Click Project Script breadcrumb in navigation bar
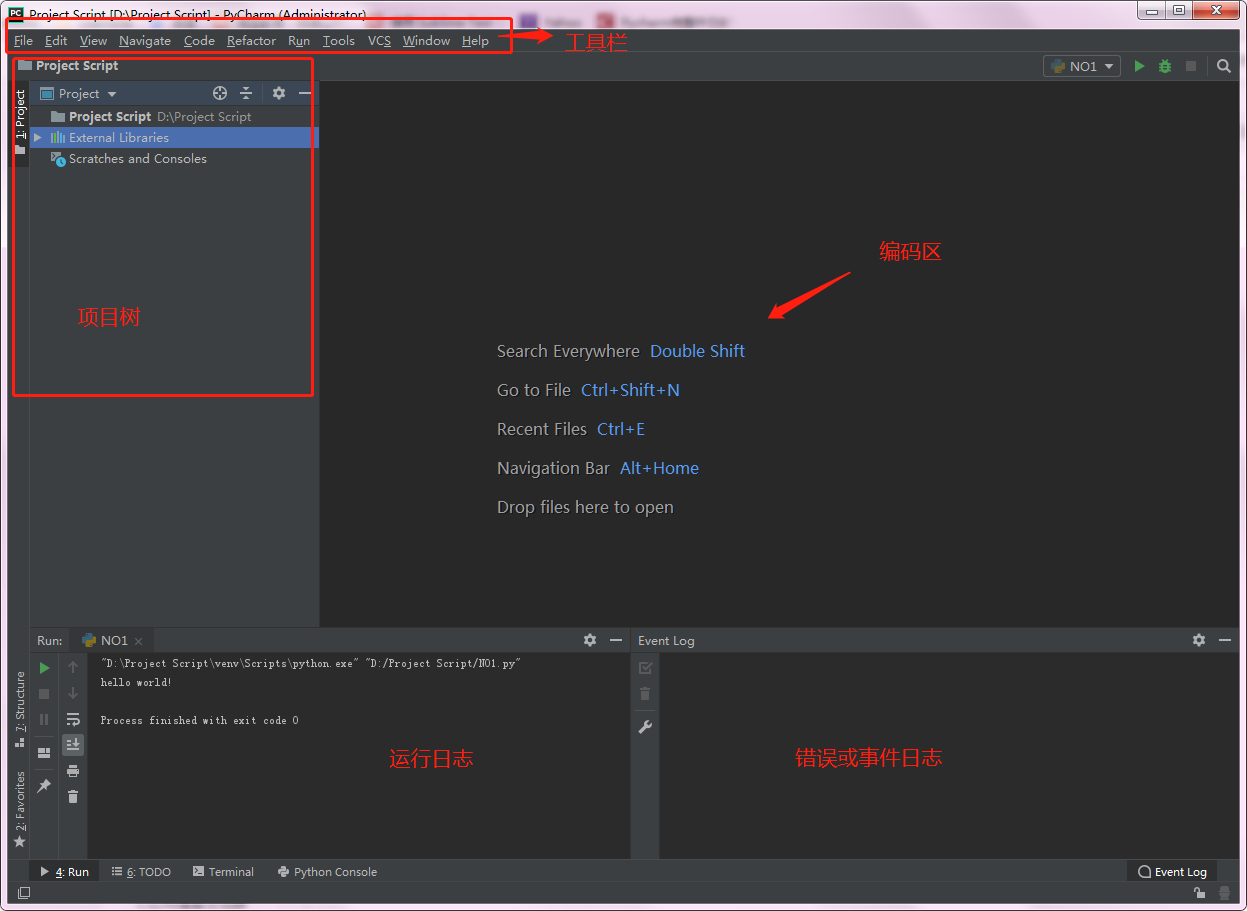Viewport: 1247px width, 911px height. (68, 65)
